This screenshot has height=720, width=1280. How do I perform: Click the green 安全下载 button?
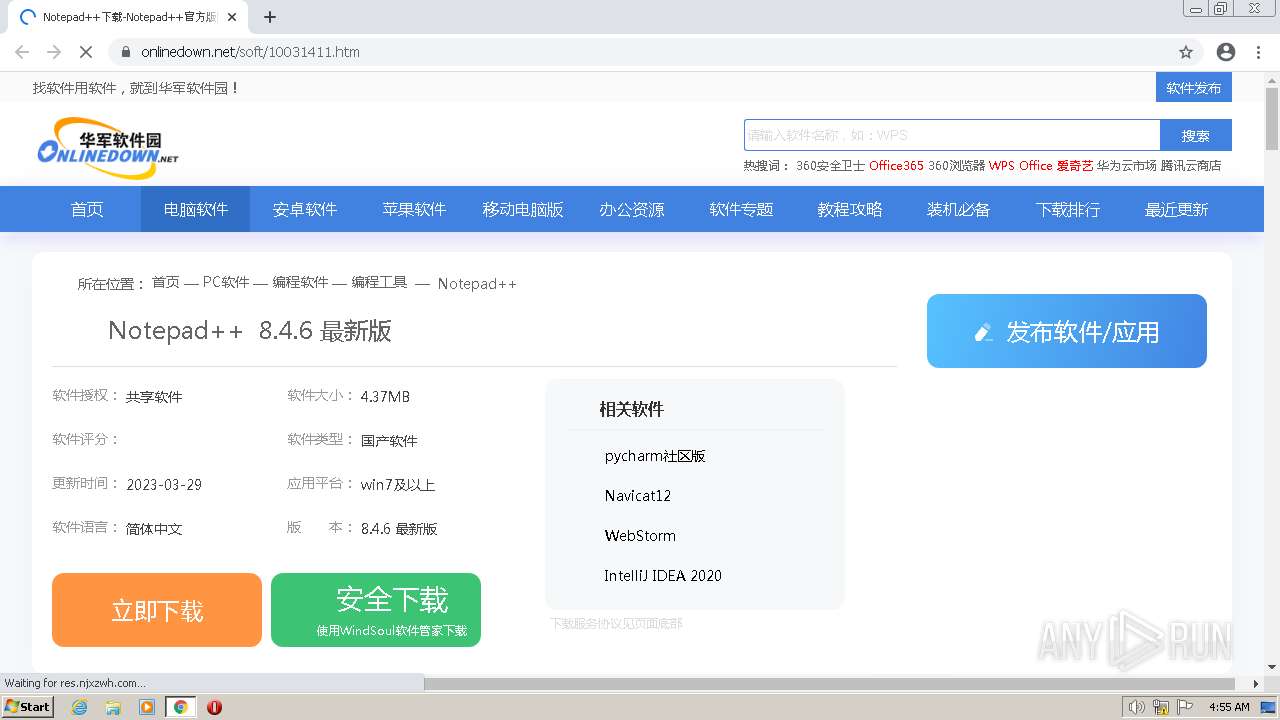pos(376,610)
